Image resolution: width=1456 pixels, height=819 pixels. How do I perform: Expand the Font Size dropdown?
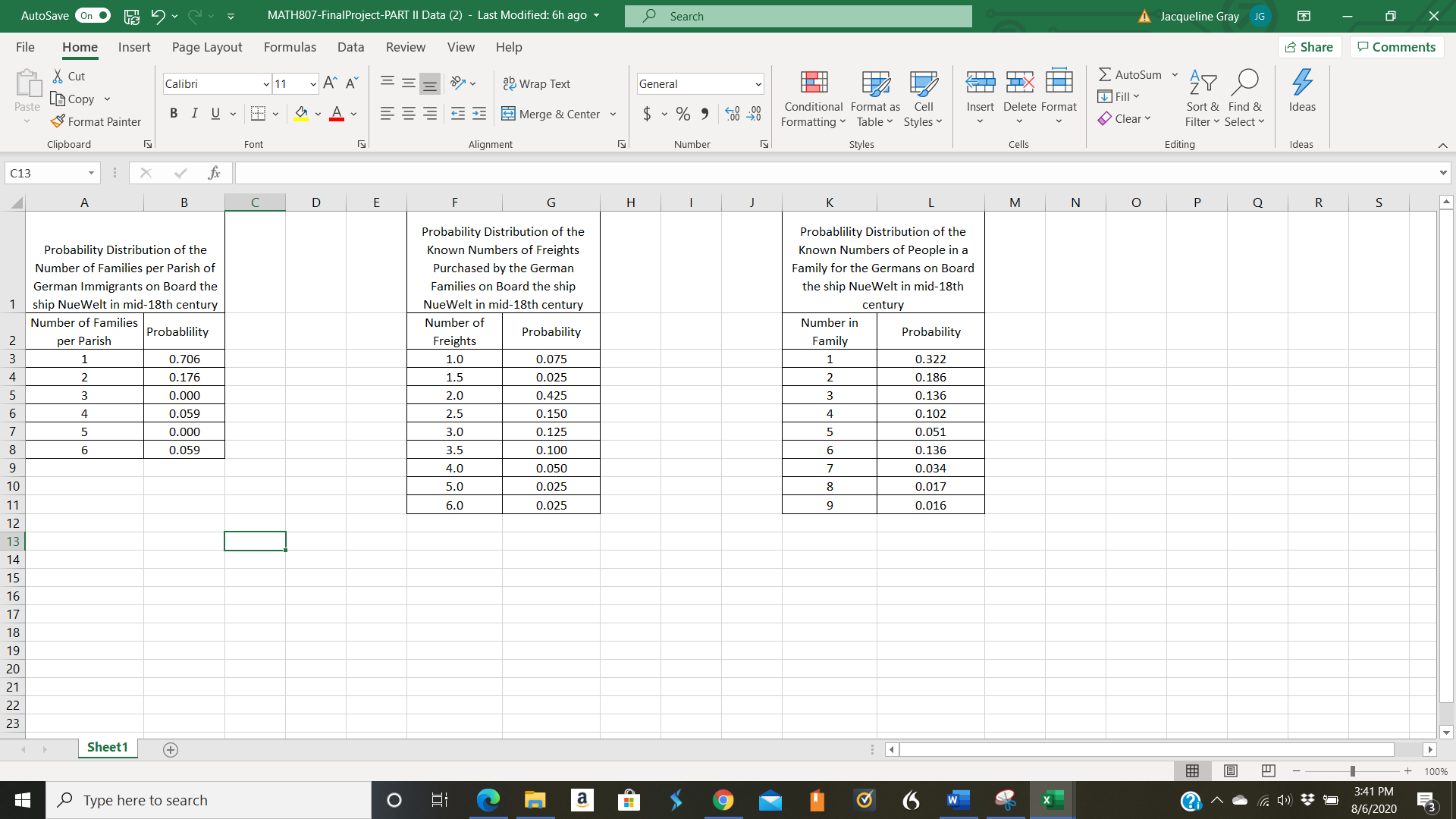(x=310, y=84)
